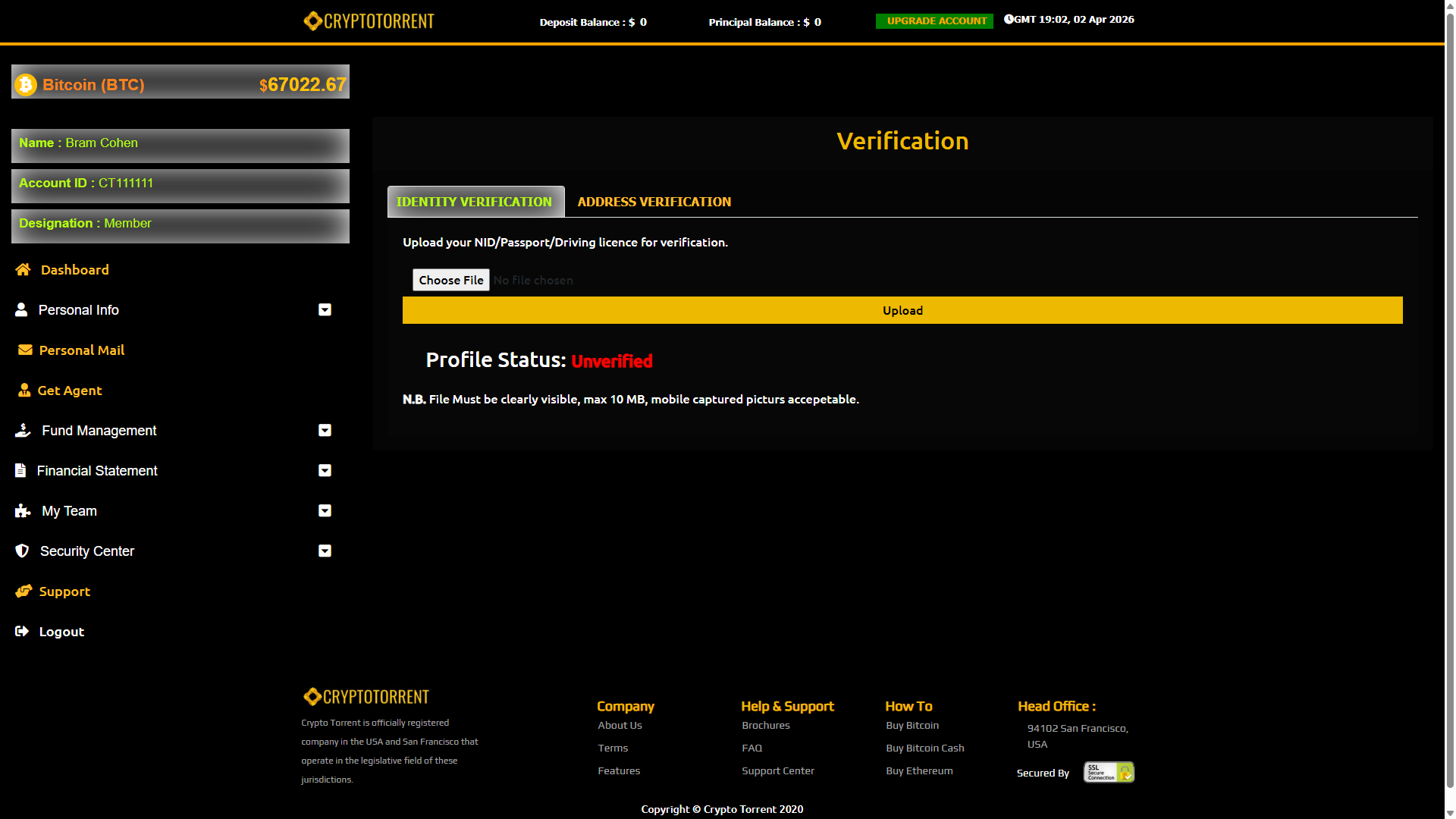The image size is (1456, 819).
Task: Click the Personal Mail envelope icon
Action: click(25, 350)
